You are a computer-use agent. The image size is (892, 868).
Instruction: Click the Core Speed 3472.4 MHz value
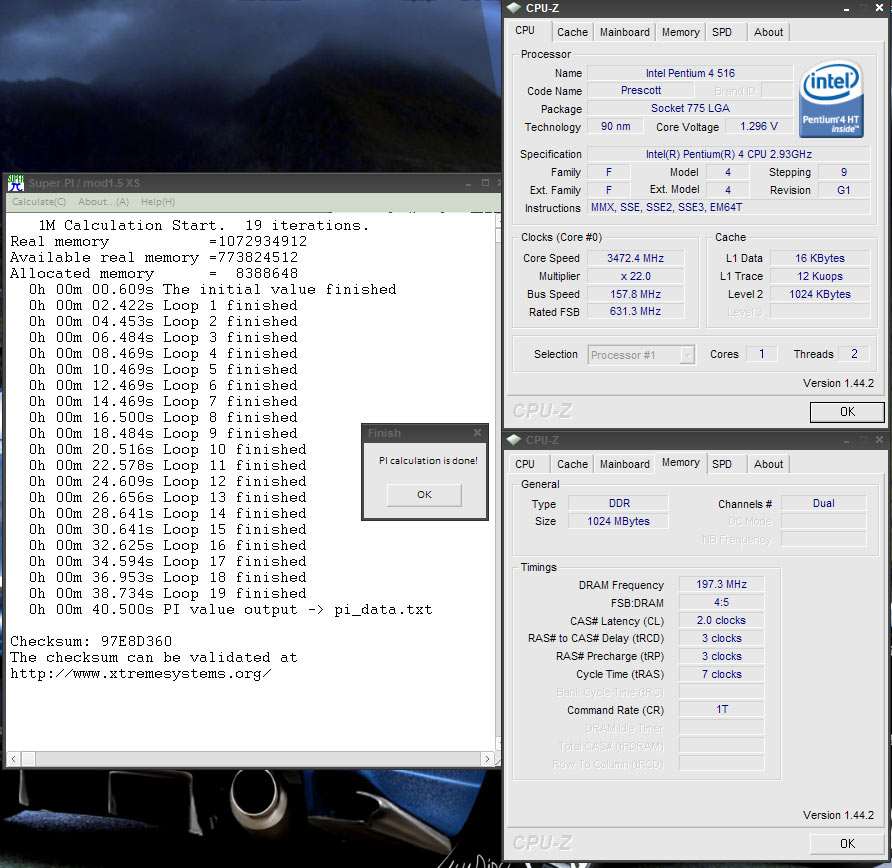click(635, 258)
